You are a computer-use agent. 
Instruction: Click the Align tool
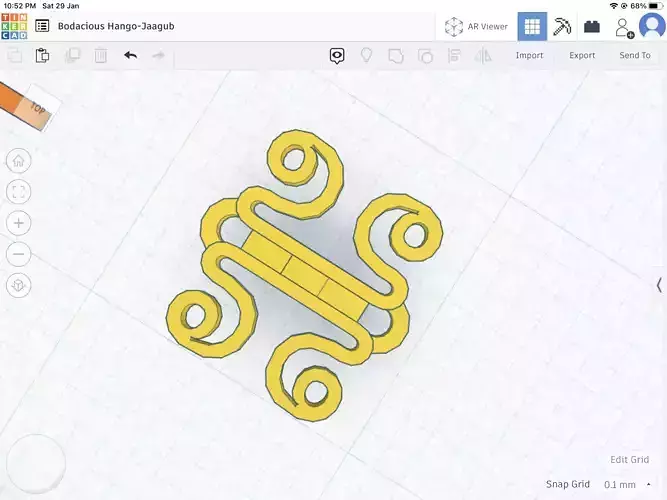pos(454,56)
